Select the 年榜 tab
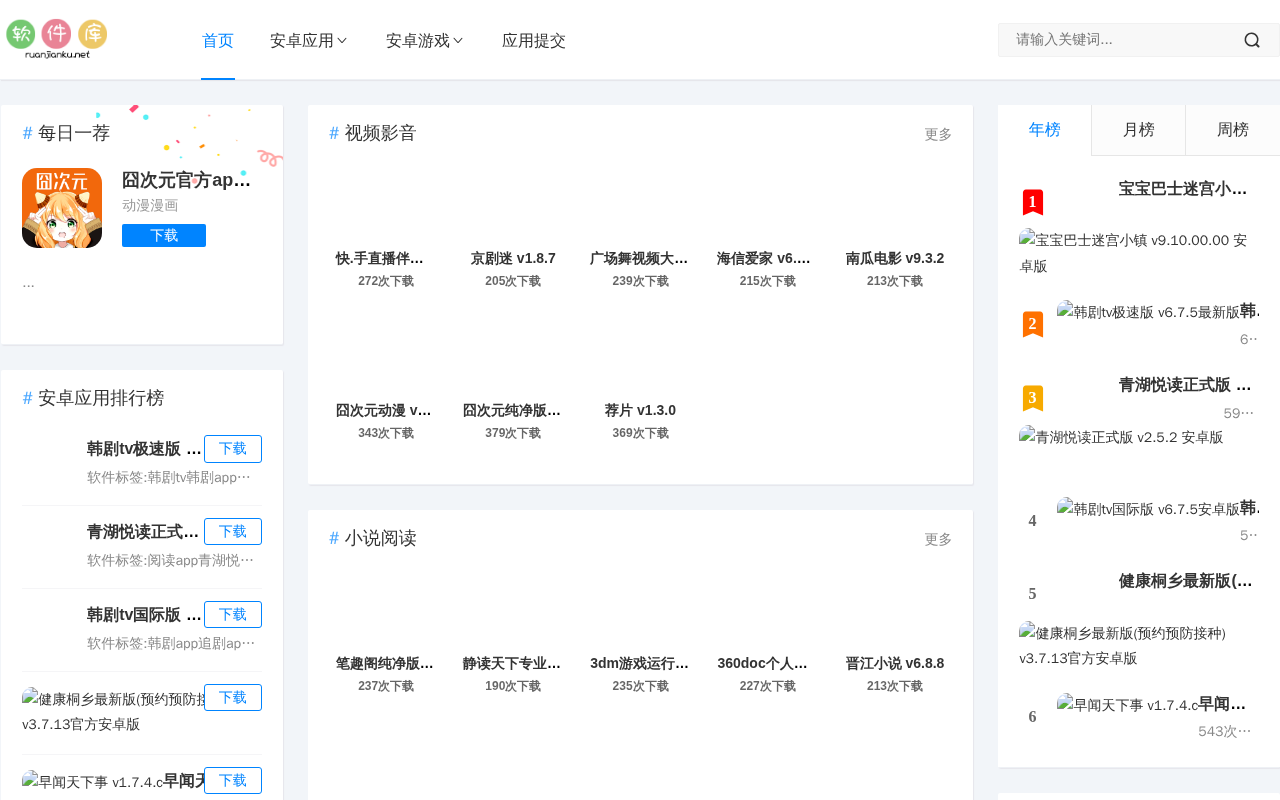 pos(1044,130)
